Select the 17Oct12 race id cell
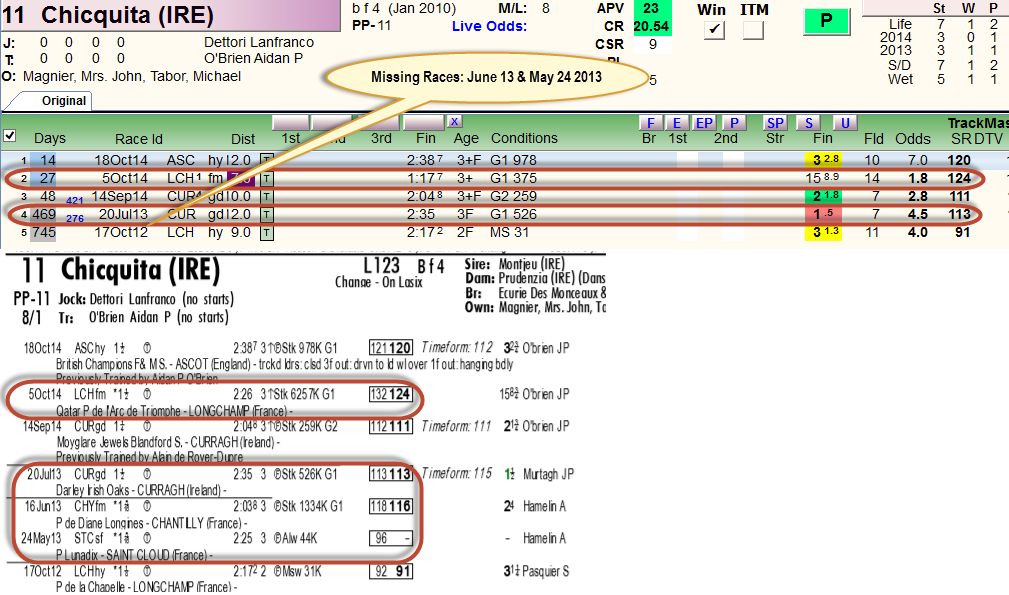Screen dimensions: 1009x595 [121, 232]
